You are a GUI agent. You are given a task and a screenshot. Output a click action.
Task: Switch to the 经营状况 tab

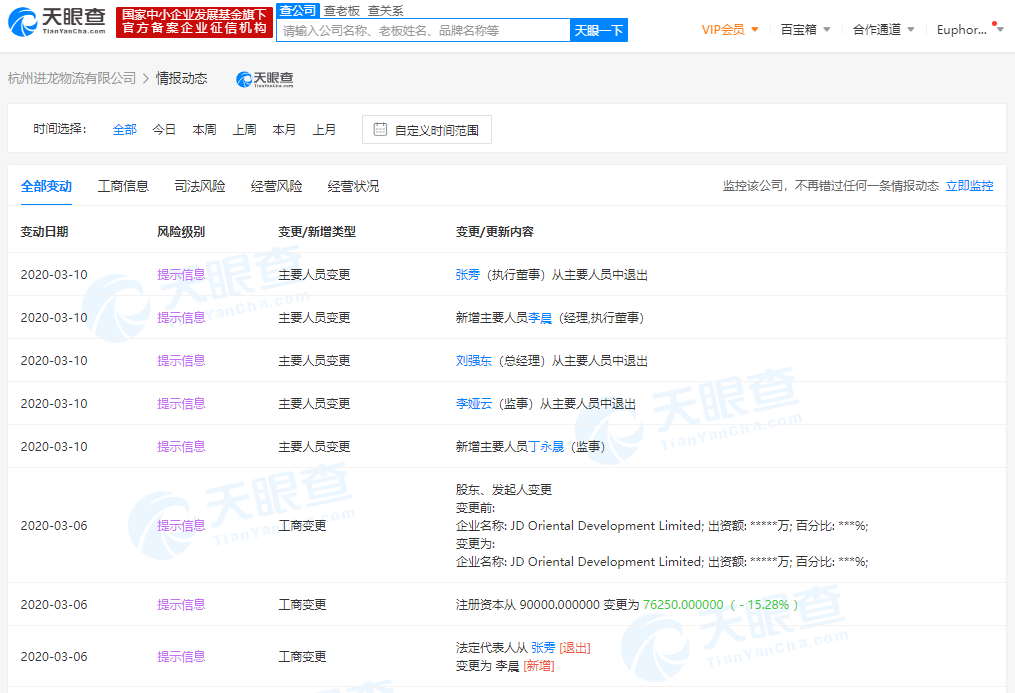tap(356, 185)
